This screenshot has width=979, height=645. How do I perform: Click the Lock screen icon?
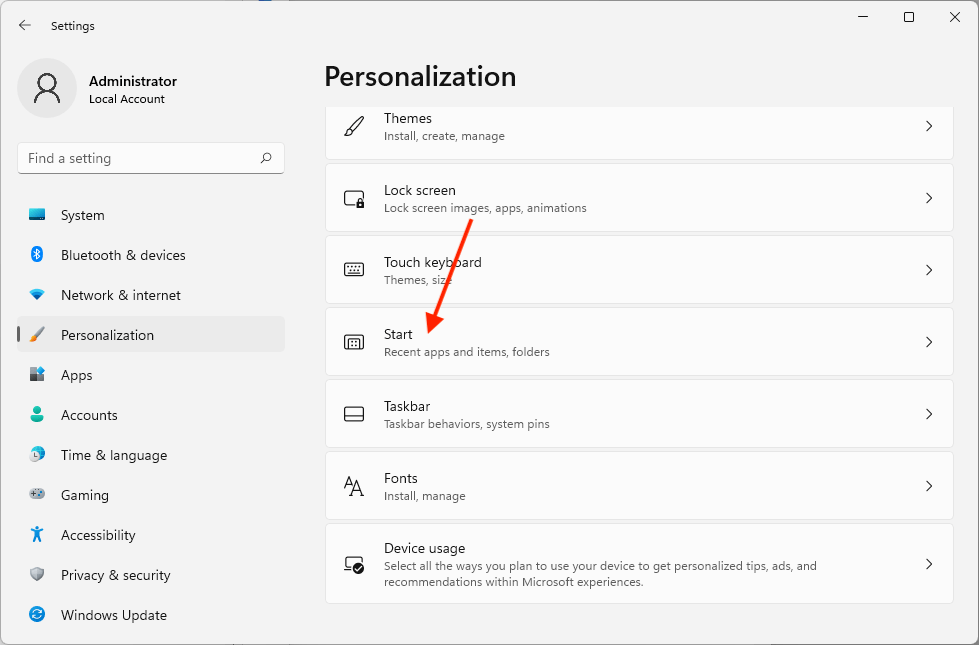point(354,199)
